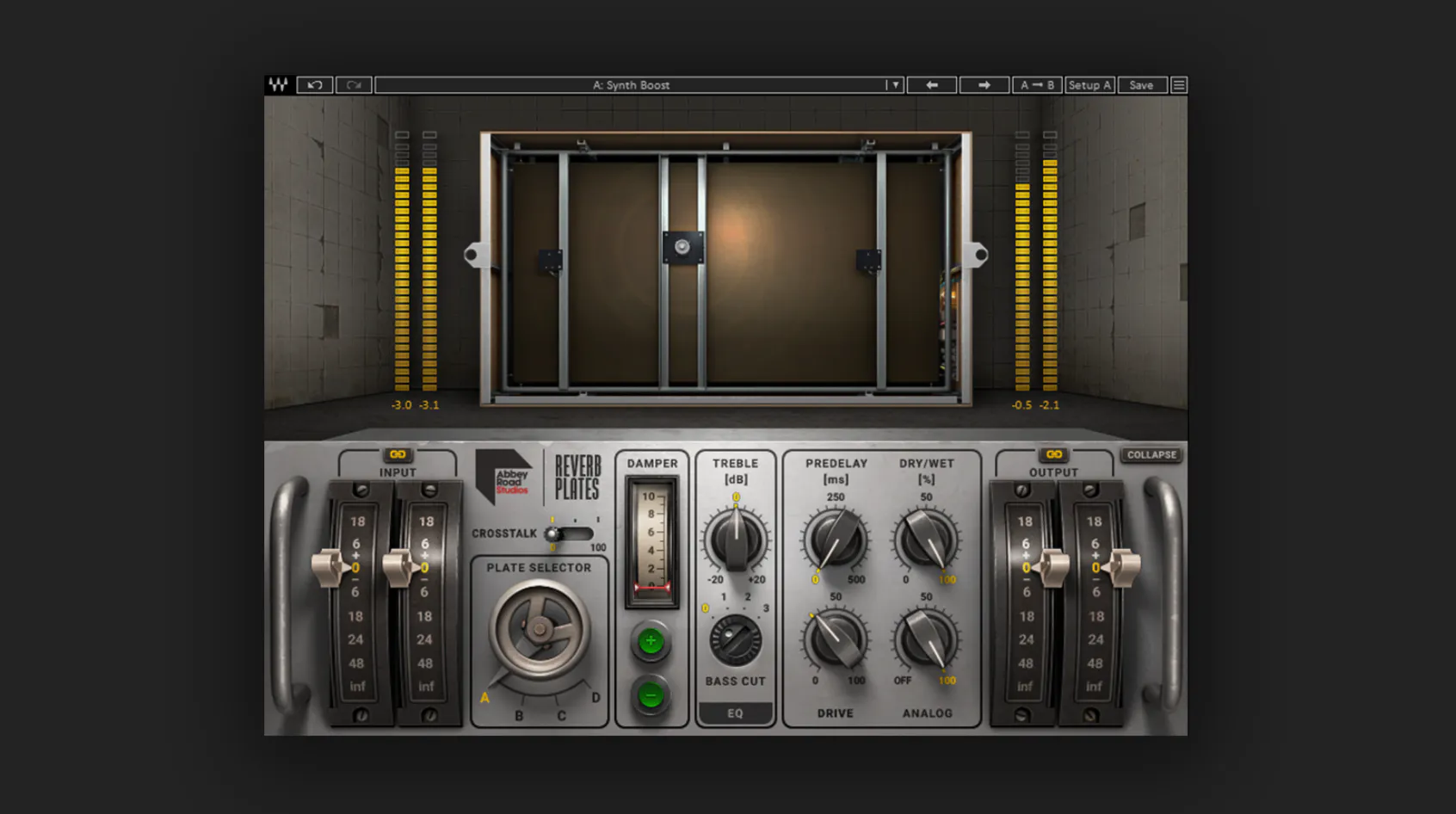Redo the last change

354,84
